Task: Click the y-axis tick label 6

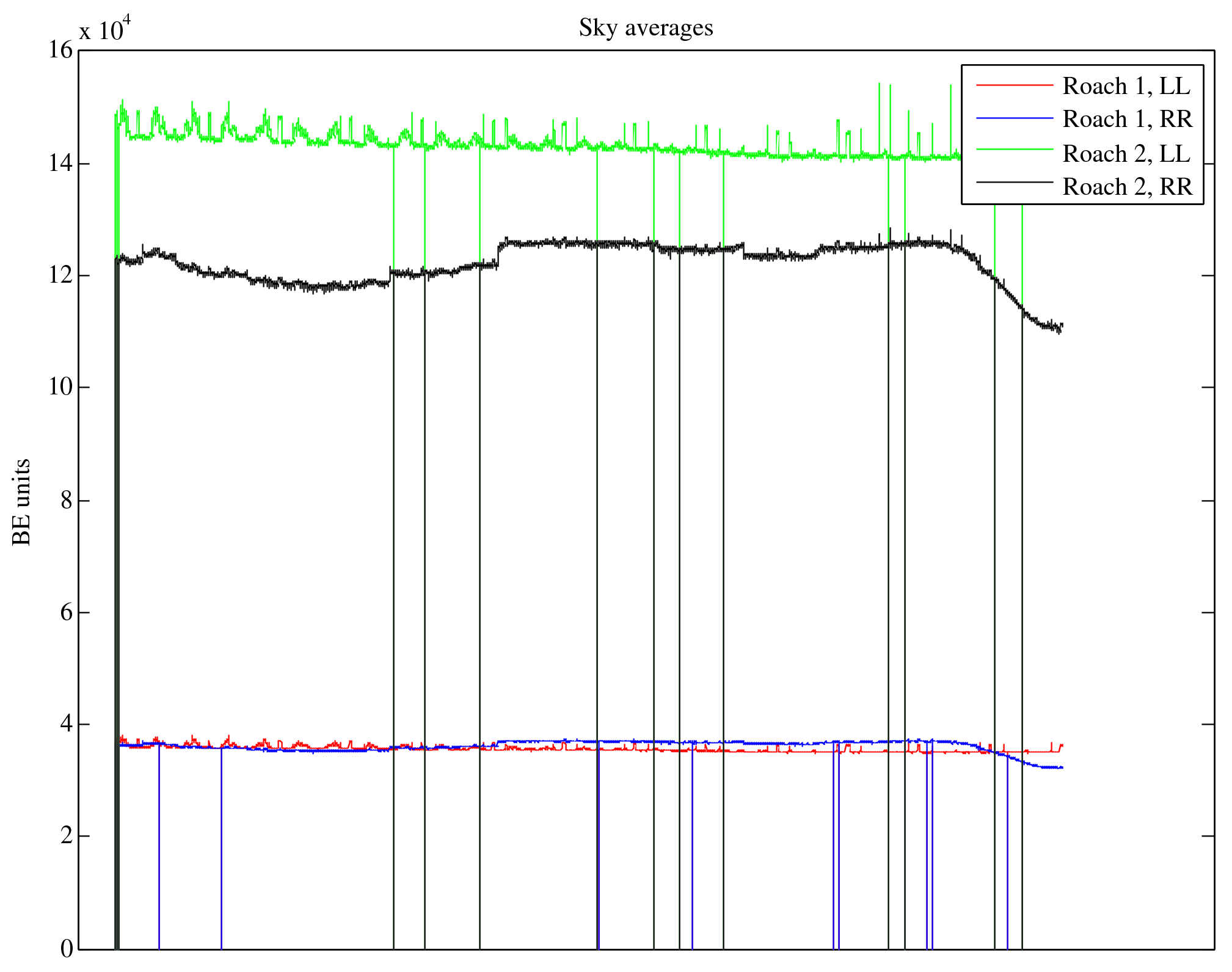Action: 66,612
